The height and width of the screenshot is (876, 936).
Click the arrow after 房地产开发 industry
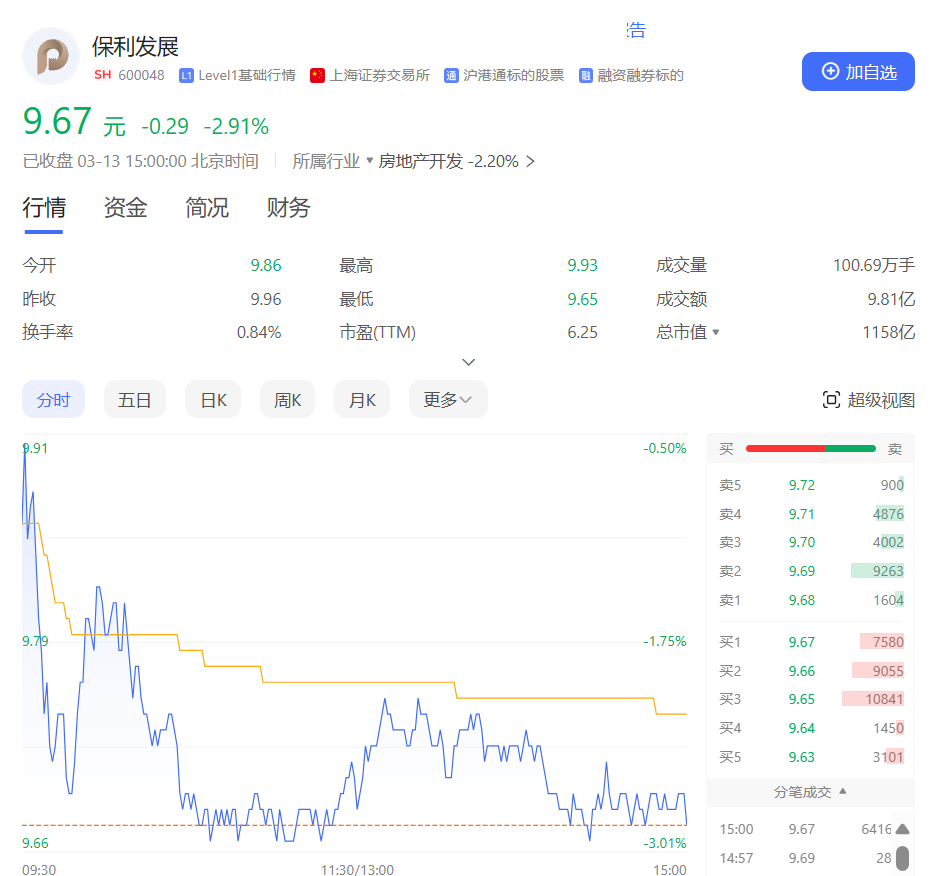point(530,161)
